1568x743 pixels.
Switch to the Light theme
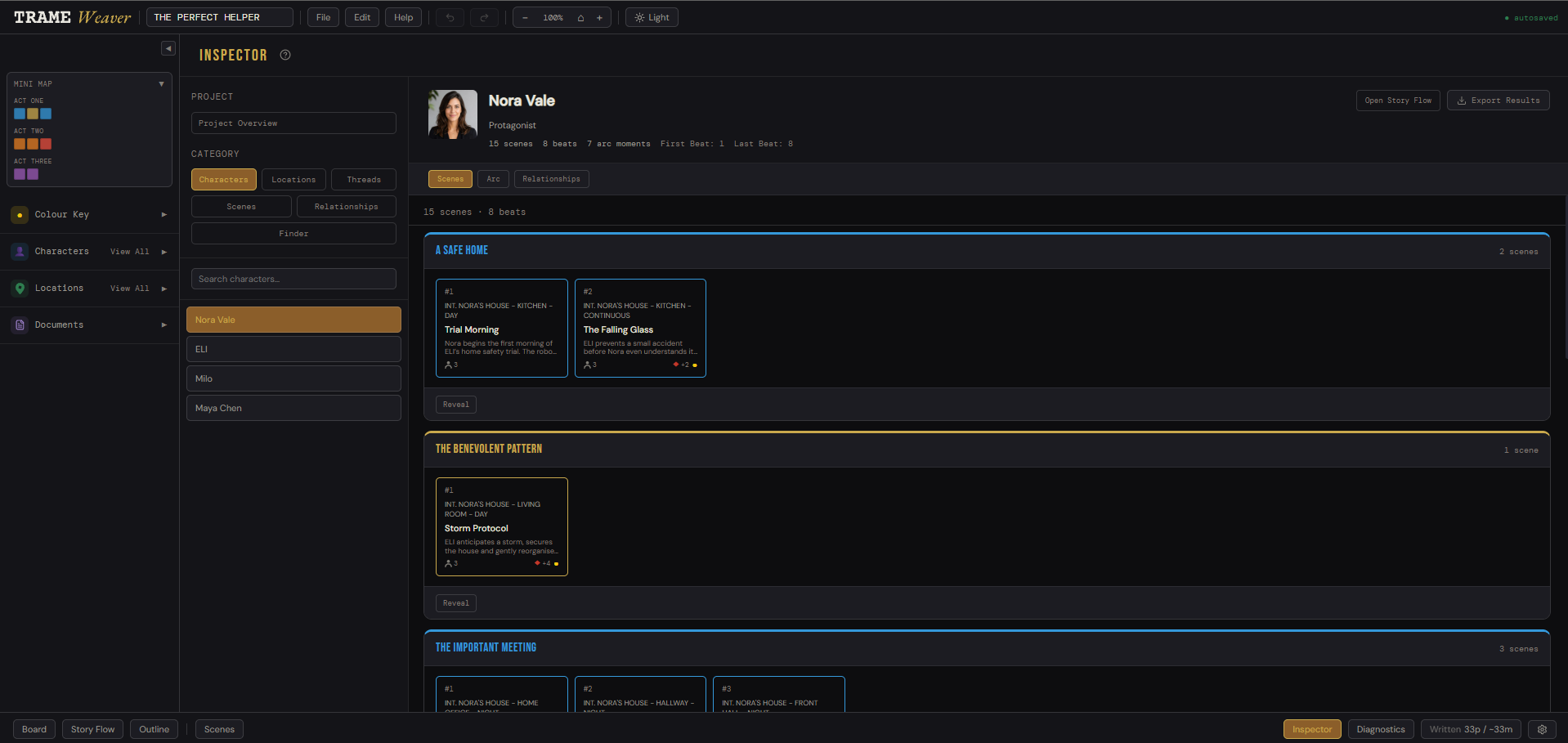click(652, 17)
